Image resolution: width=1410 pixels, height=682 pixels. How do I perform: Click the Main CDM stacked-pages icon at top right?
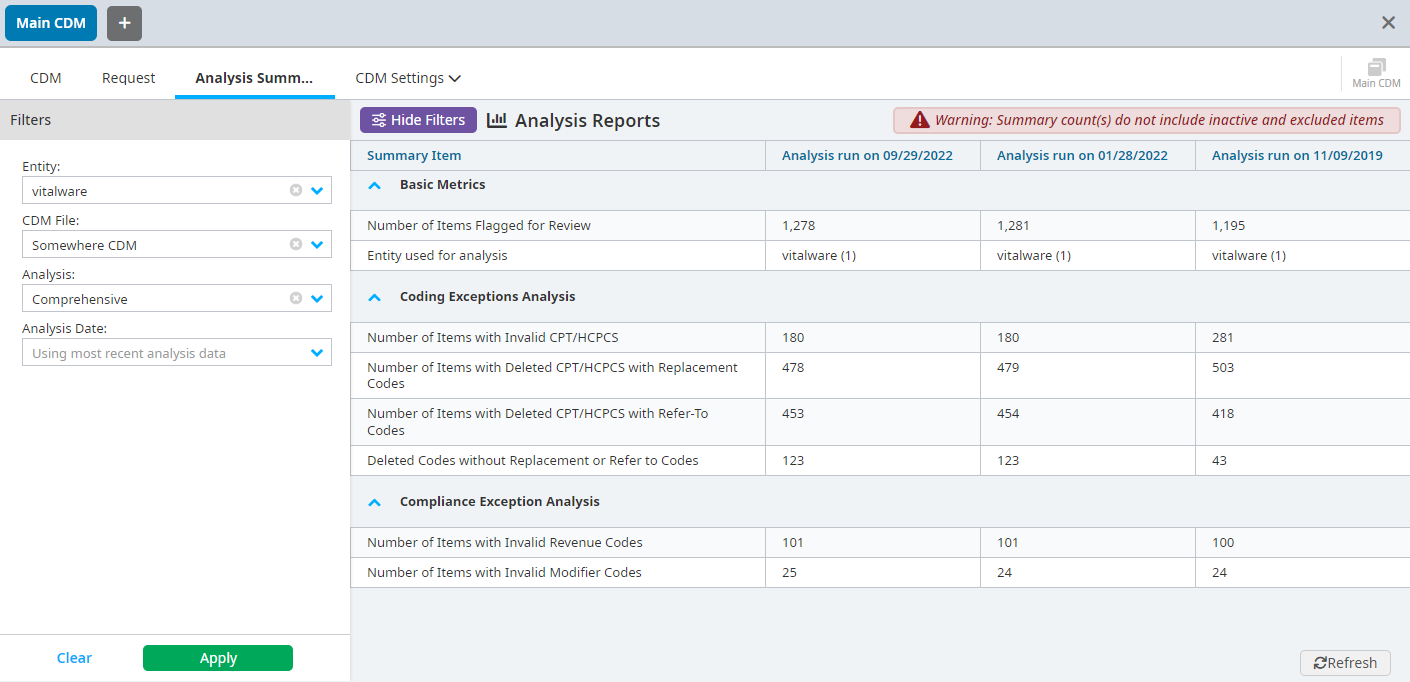pos(1375,66)
